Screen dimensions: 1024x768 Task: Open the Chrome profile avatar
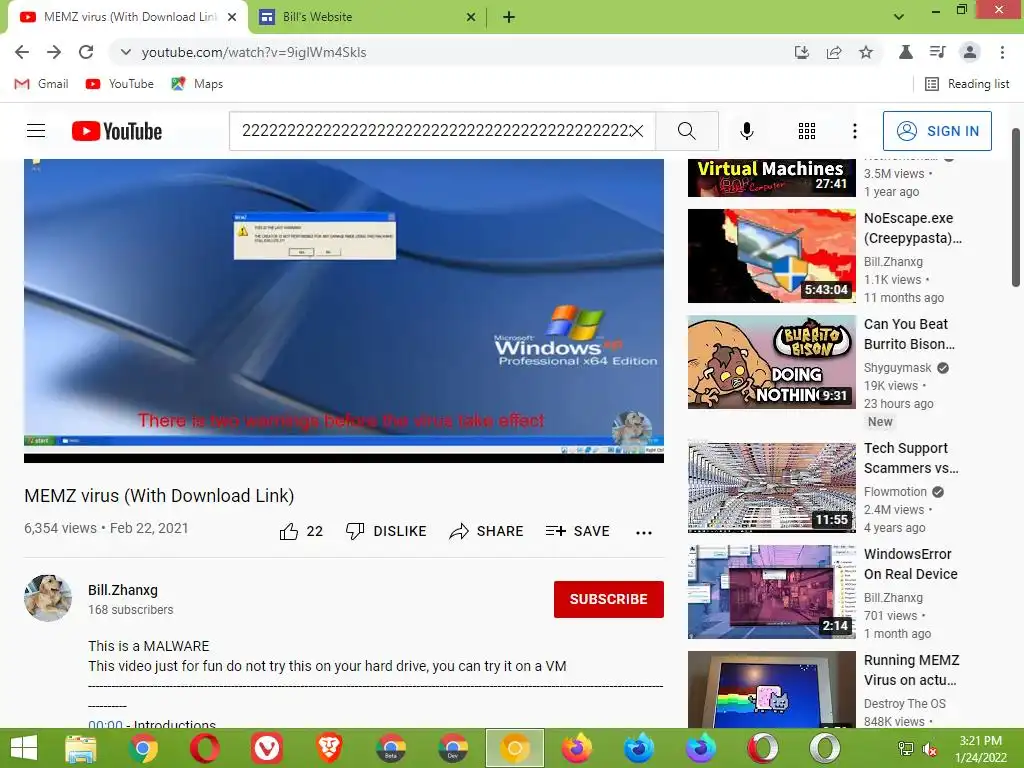[970, 52]
